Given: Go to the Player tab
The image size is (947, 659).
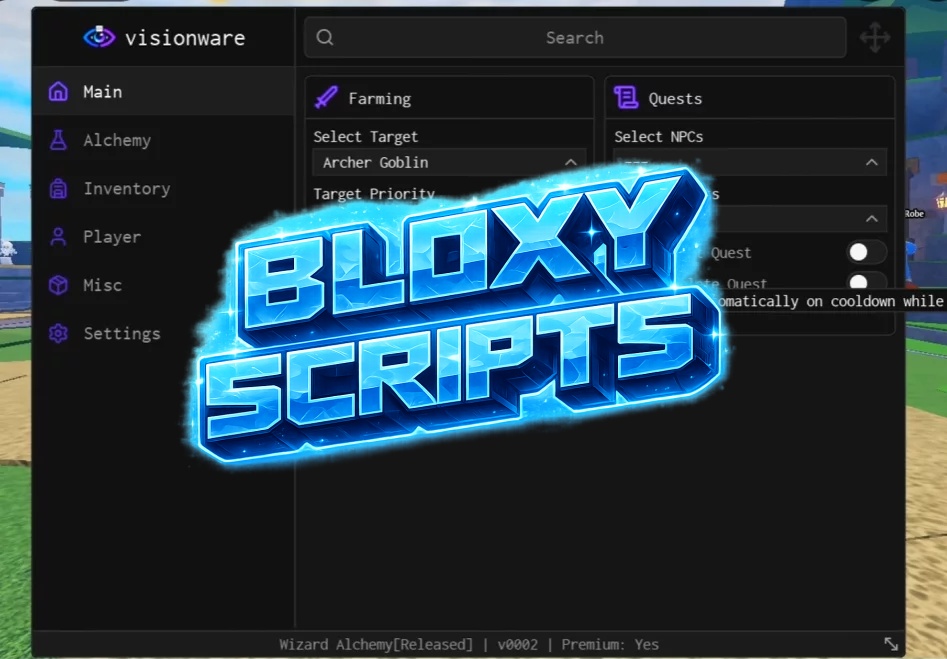Looking at the screenshot, I should [163, 237].
